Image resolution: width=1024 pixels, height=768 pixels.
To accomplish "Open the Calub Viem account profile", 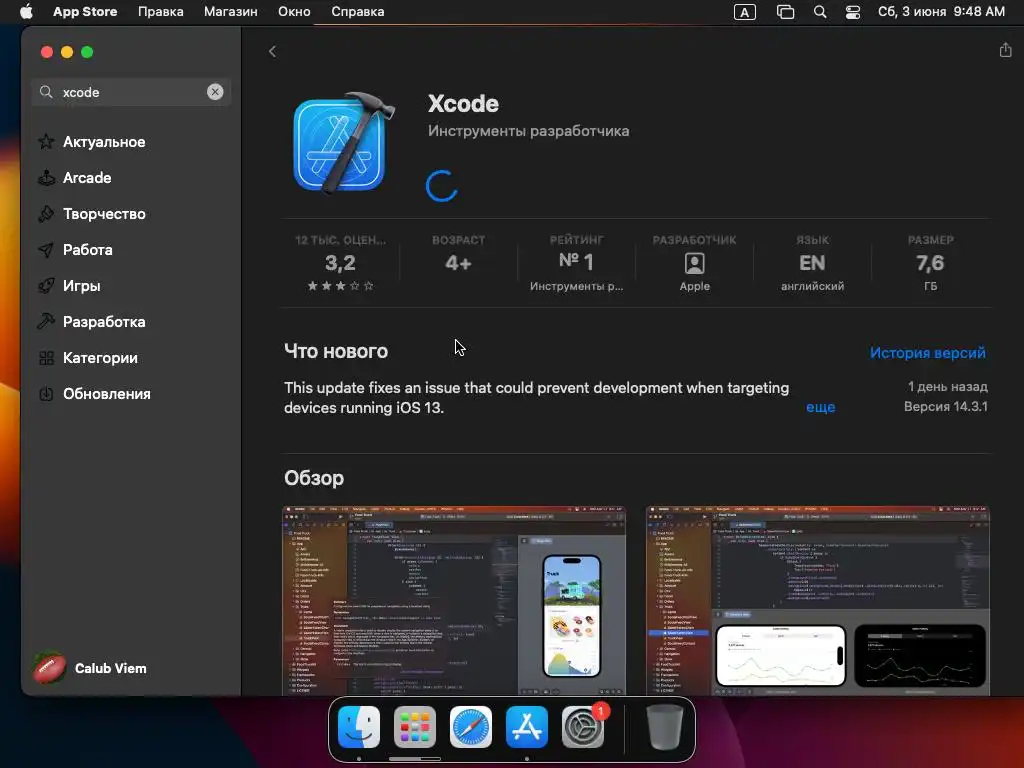I will [x=90, y=668].
